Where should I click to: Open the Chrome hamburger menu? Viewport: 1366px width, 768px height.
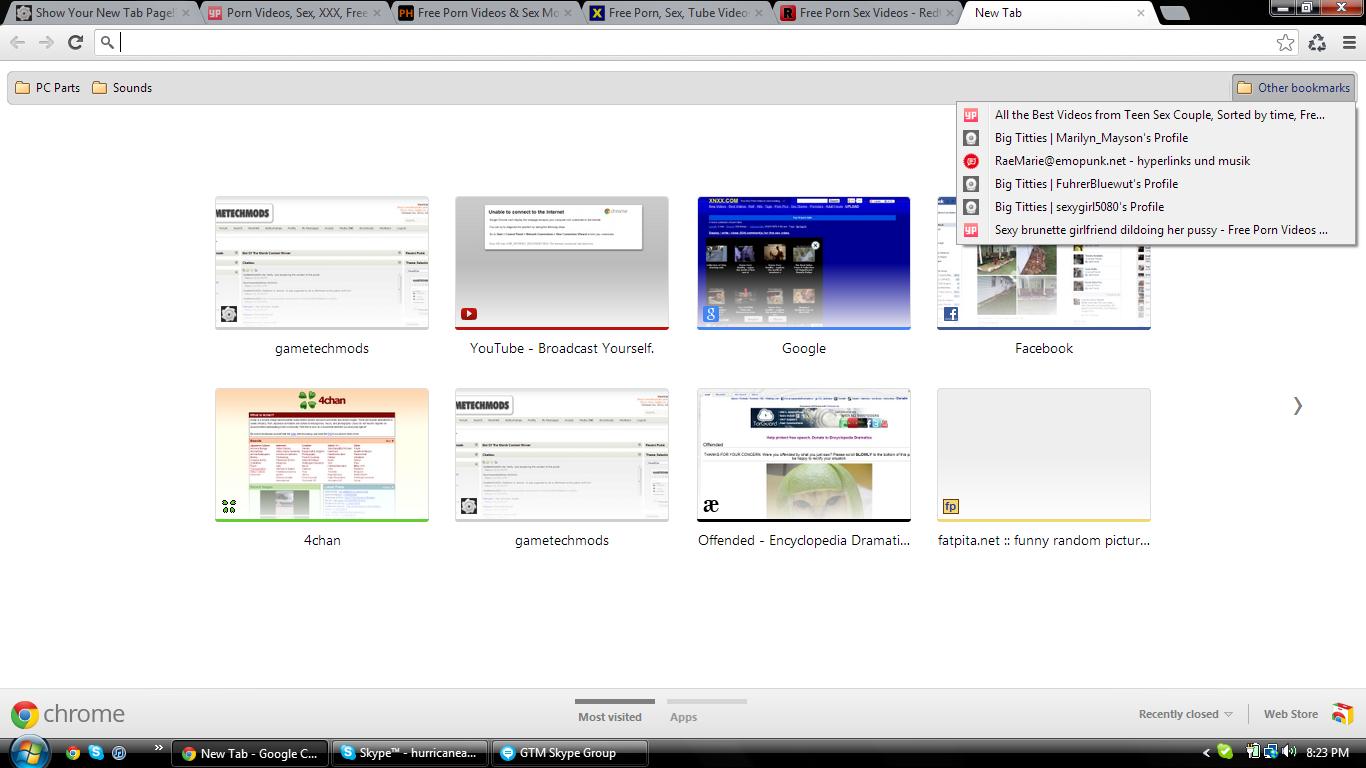point(1349,42)
